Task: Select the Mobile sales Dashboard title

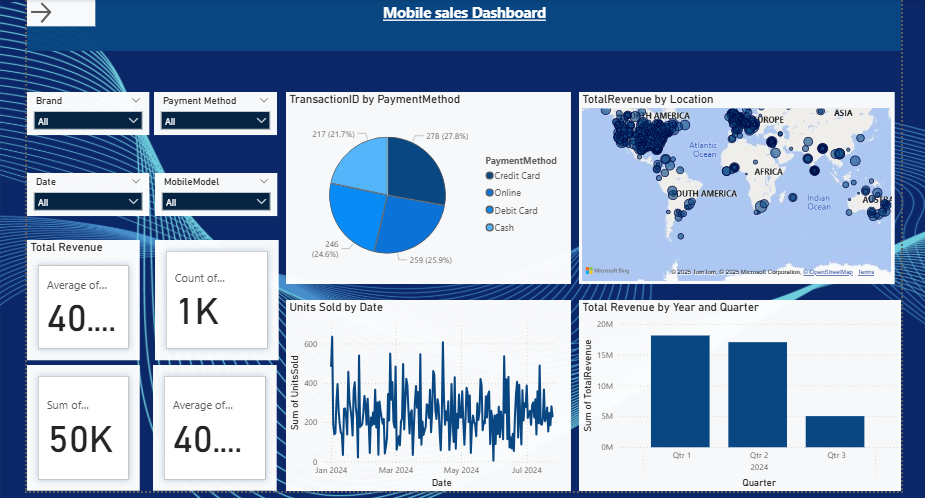Action: (x=464, y=13)
